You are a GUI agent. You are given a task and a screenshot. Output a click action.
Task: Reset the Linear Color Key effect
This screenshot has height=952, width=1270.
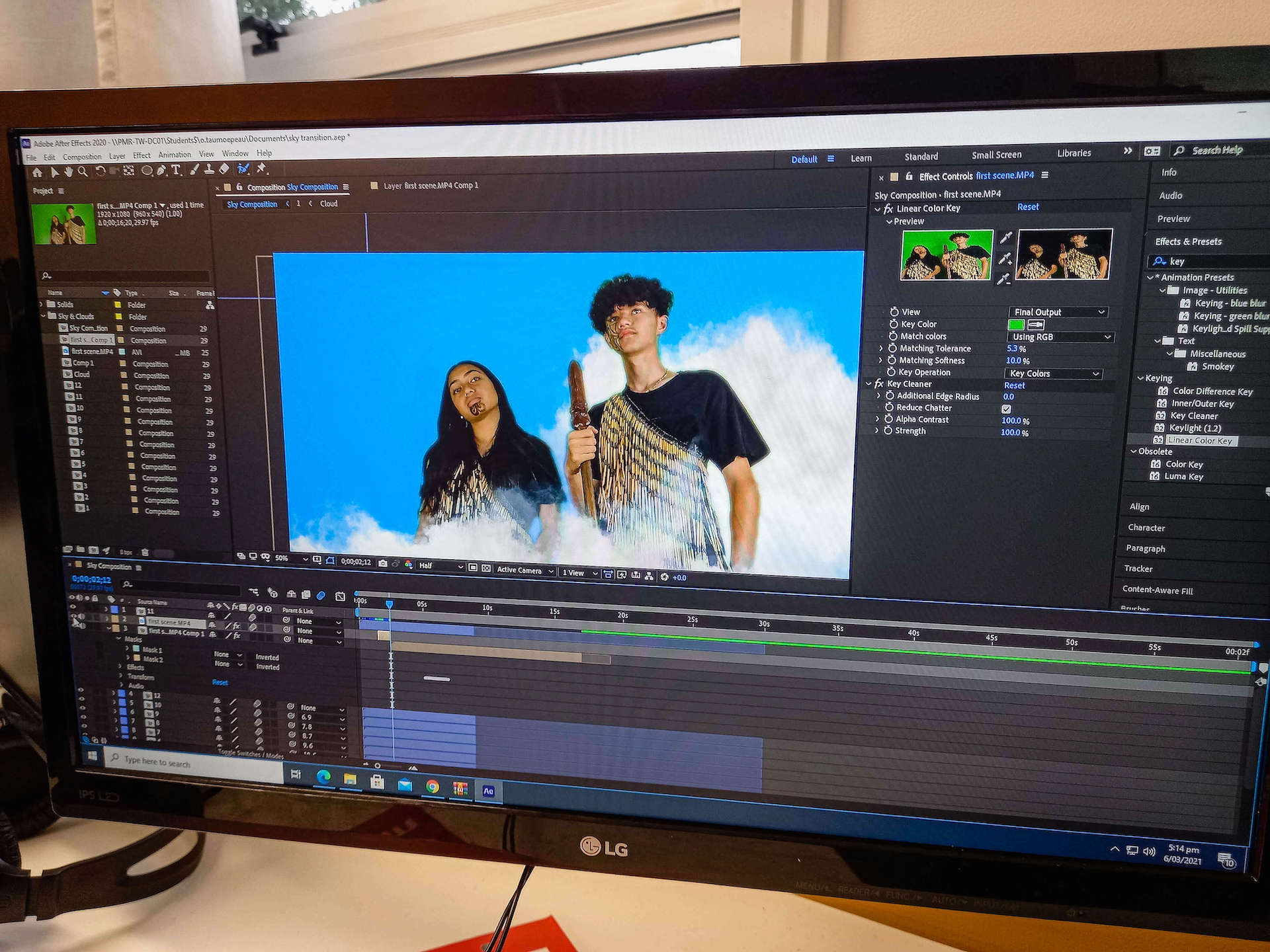point(1028,207)
